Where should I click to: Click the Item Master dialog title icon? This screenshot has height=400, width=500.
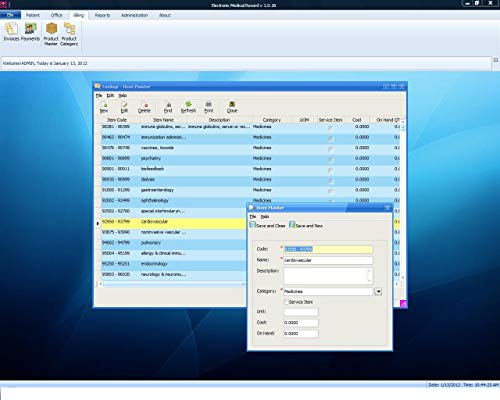pos(252,207)
